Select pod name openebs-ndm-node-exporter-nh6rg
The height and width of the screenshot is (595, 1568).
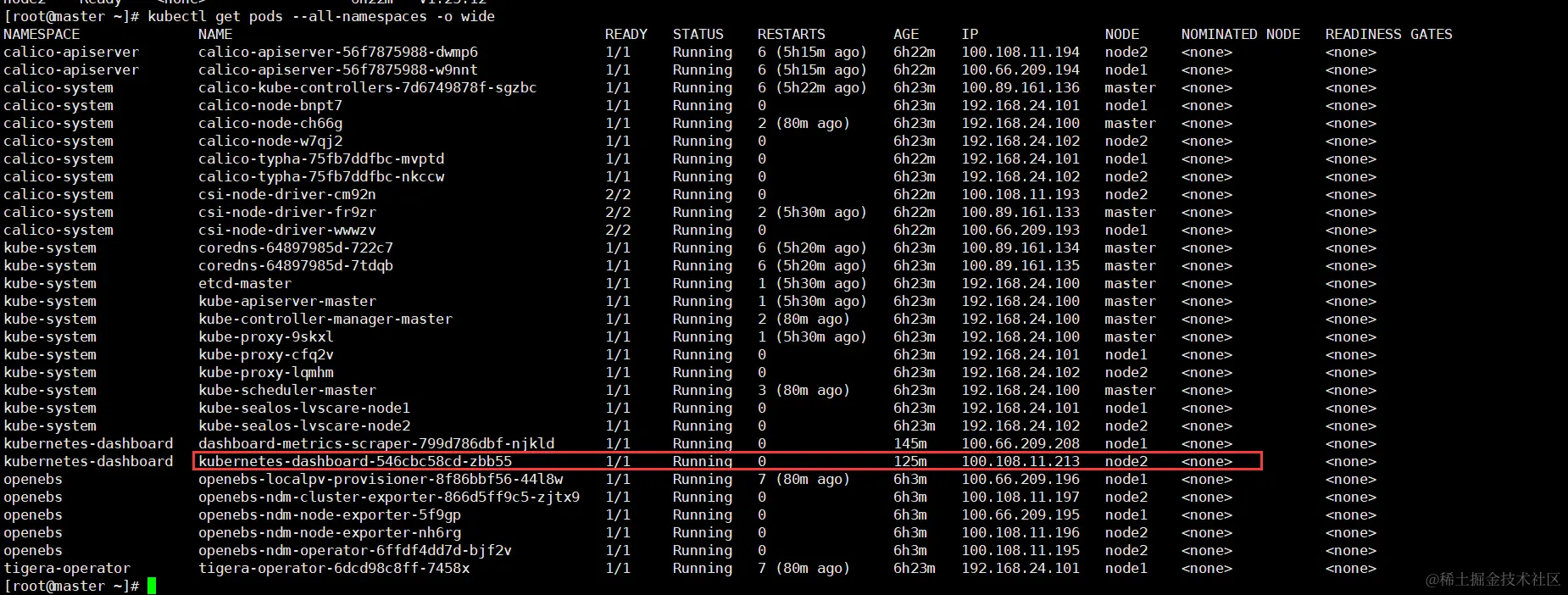click(x=330, y=532)
